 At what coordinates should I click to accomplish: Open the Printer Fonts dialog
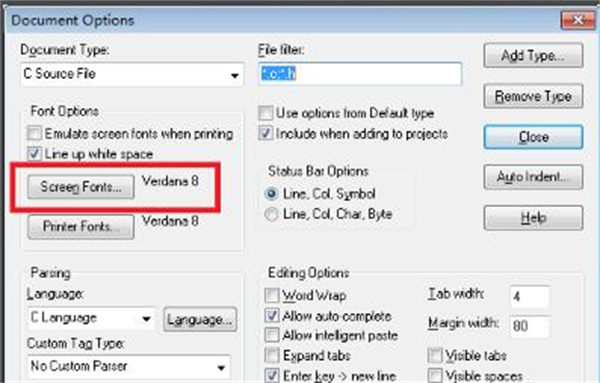81,227
